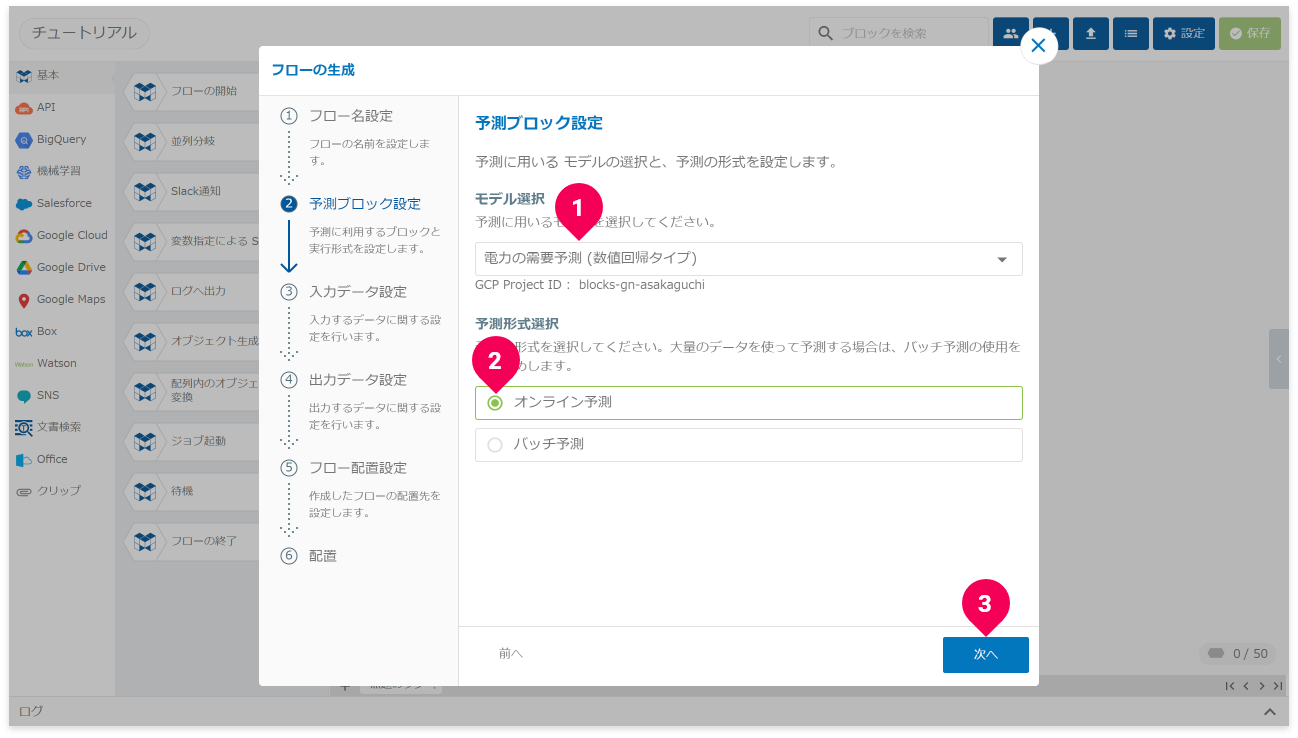1298x738 pixels.
Task: Click the Google Maps pin icon
Action: click(x=24, y=300)
